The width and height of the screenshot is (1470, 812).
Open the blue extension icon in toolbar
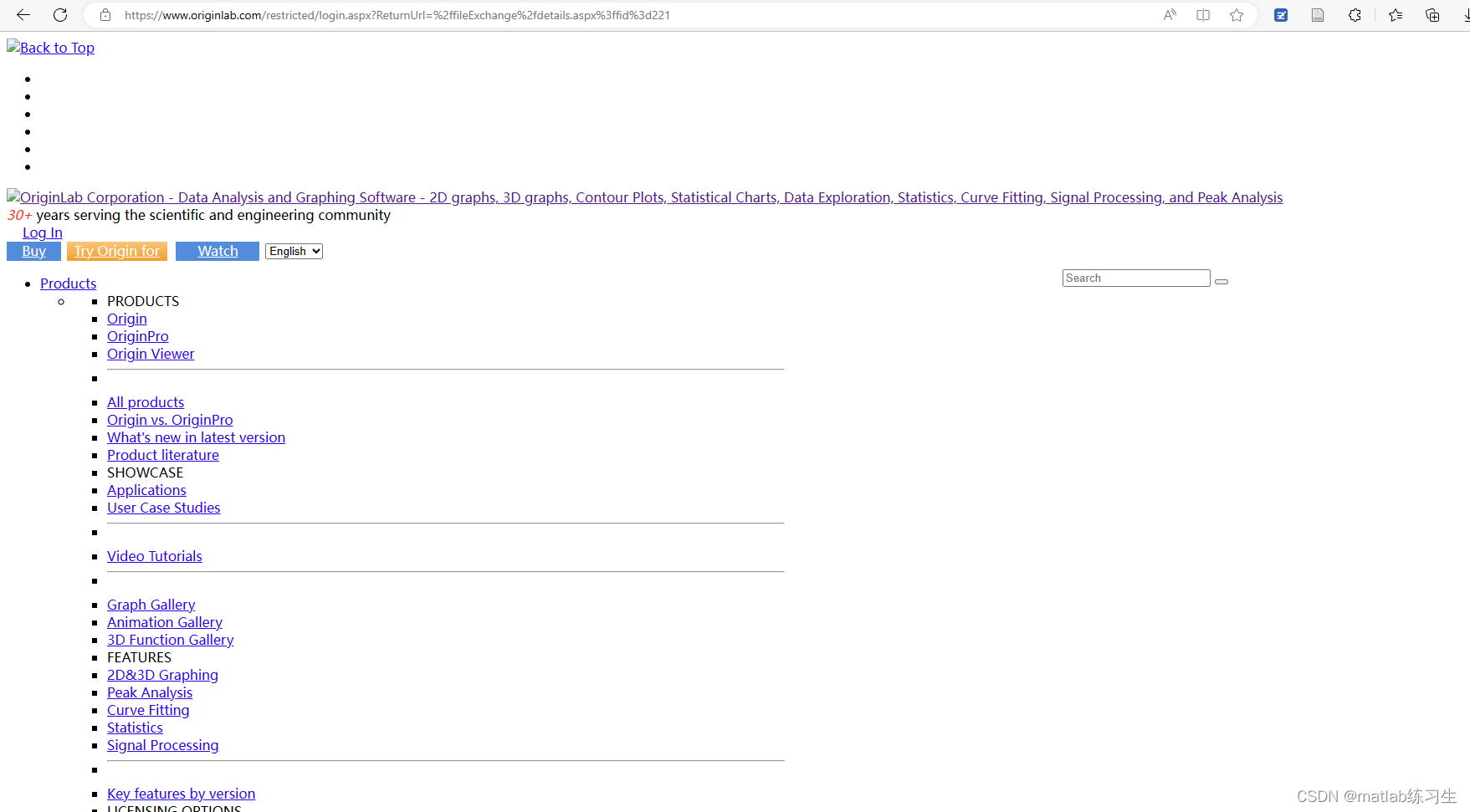1281,15
